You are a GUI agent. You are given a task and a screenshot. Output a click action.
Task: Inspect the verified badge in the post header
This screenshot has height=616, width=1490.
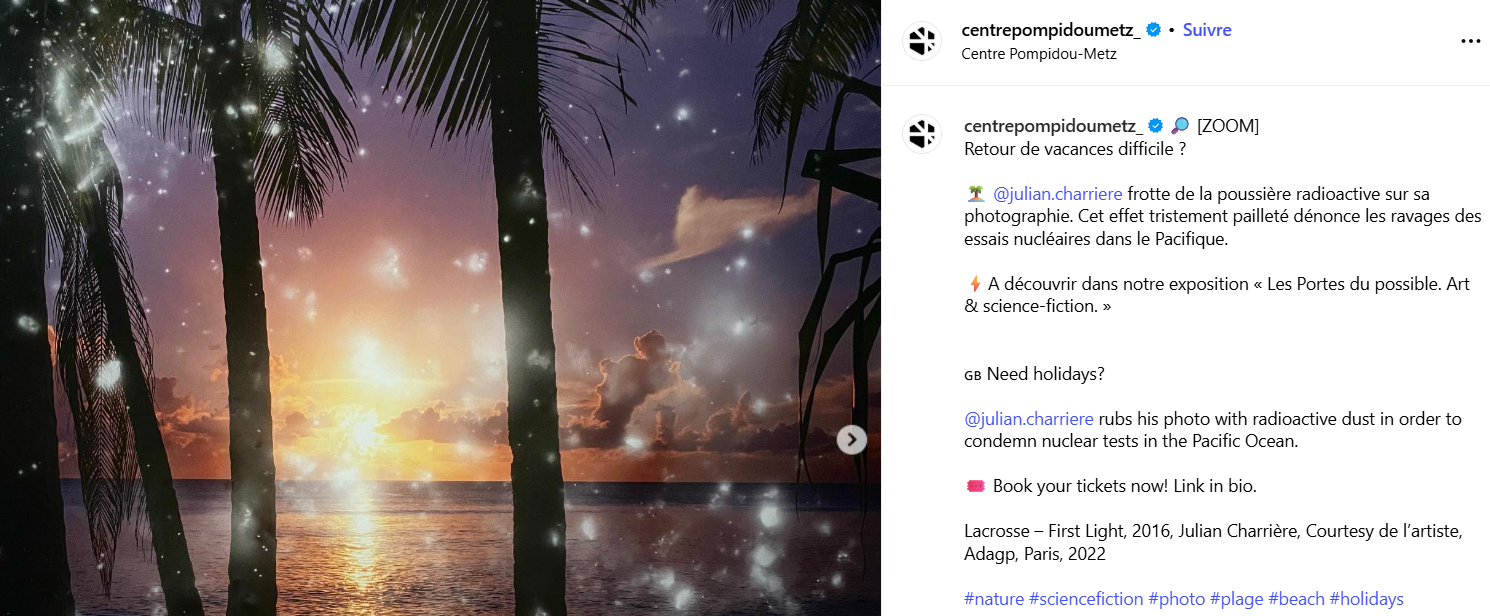1153,30
